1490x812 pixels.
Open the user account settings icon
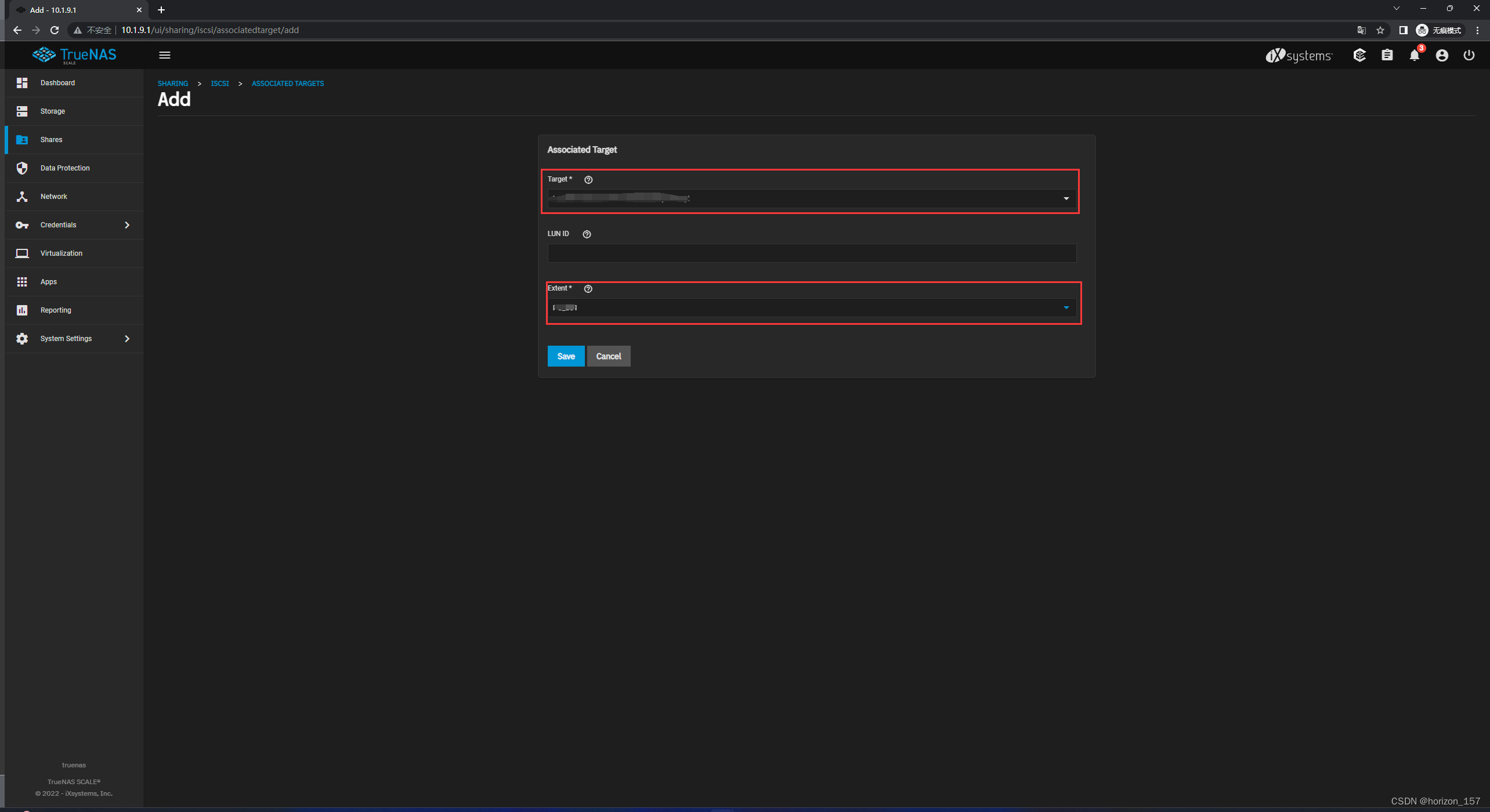click(x=1442, y=55)
